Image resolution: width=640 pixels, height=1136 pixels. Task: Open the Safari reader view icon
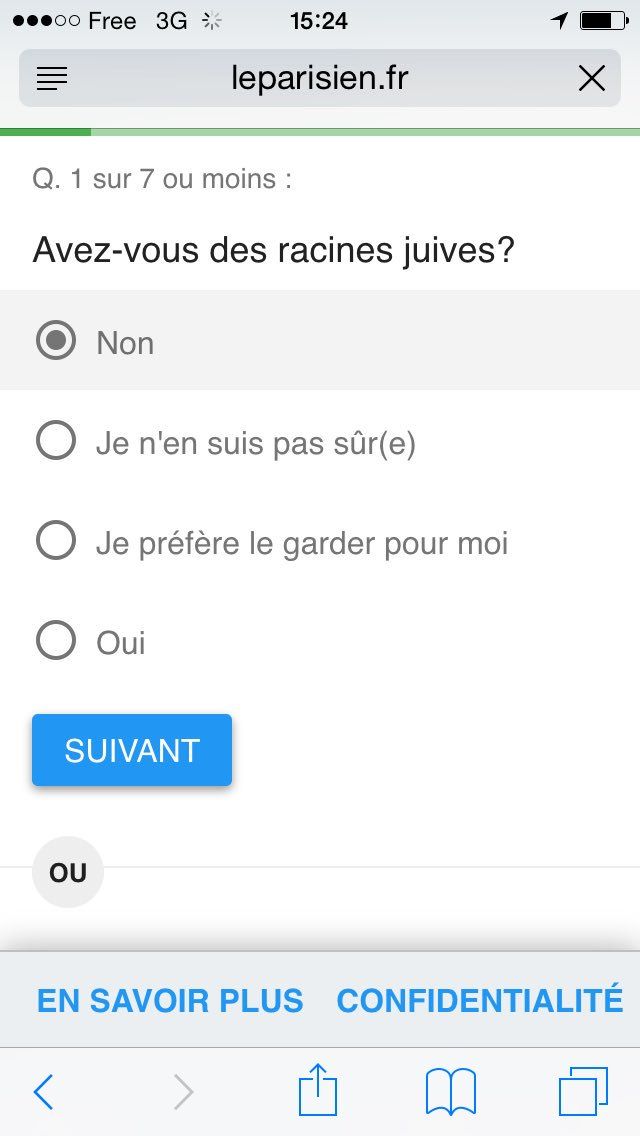click(52, 78)
